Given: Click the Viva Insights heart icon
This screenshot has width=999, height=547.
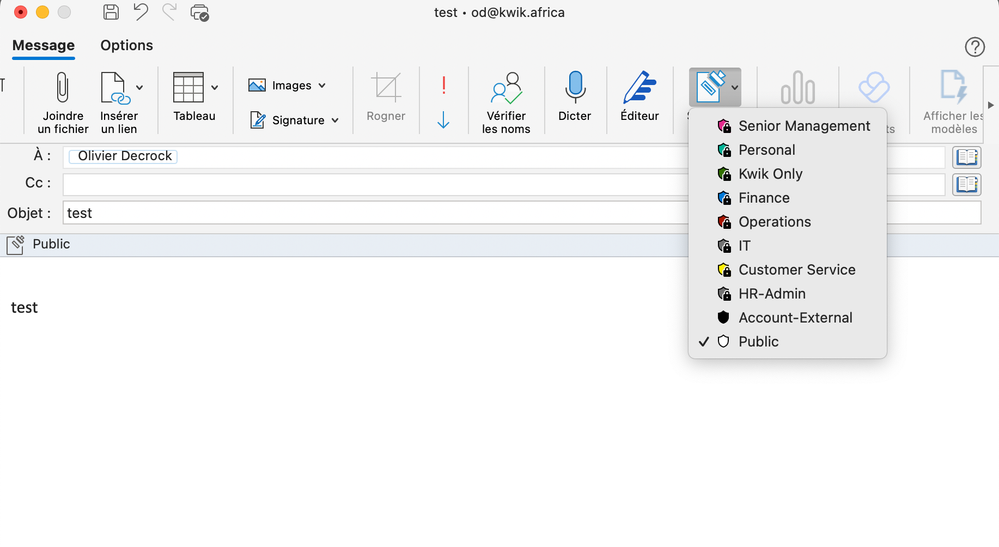Looking at the screenshot, I should (873, 87).
